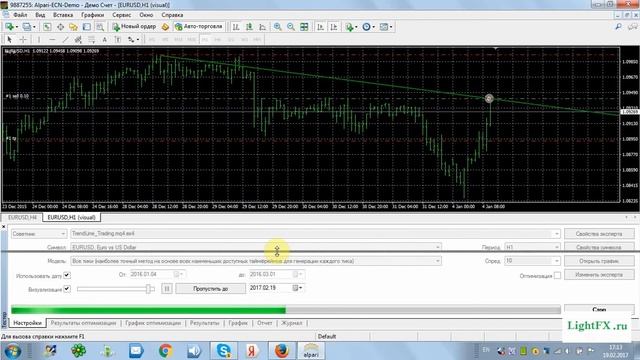Screen dimensions: 640x360
Task: Zoom out of the chart
Action: click(x=291, y=27)
